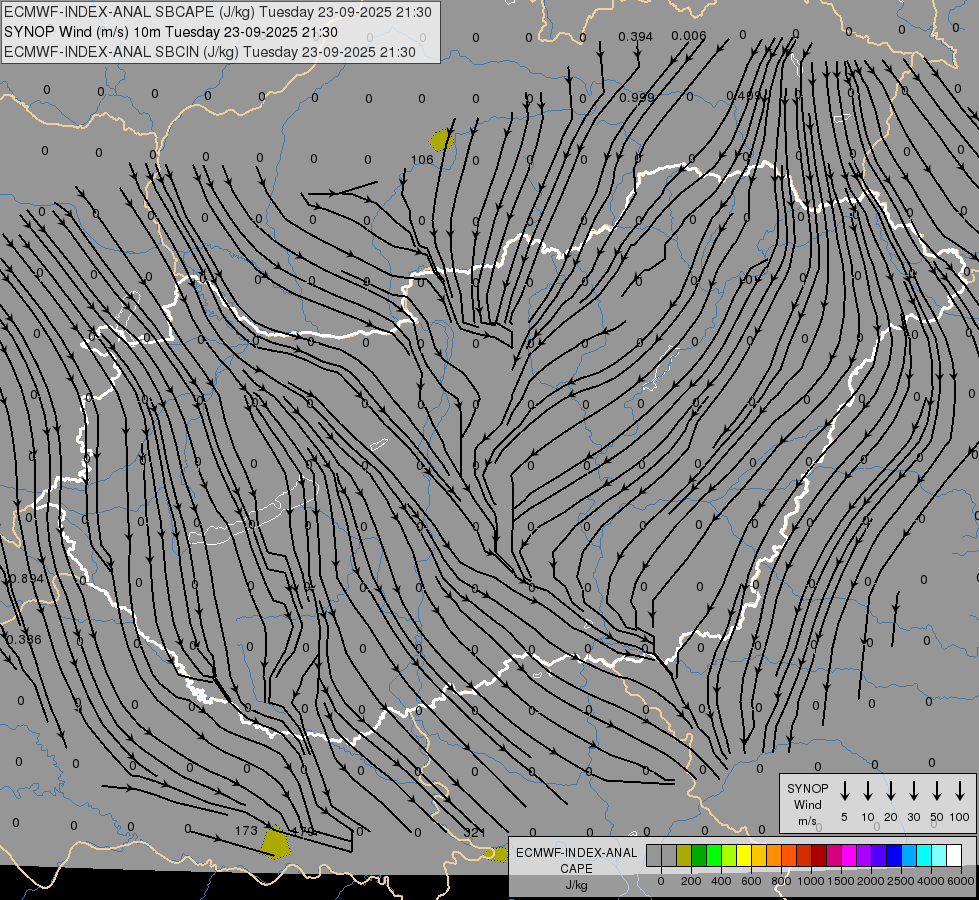979x900 pixels.
Task: Click the 2500 tick label on CAPE scale
Action: point(900,881)
